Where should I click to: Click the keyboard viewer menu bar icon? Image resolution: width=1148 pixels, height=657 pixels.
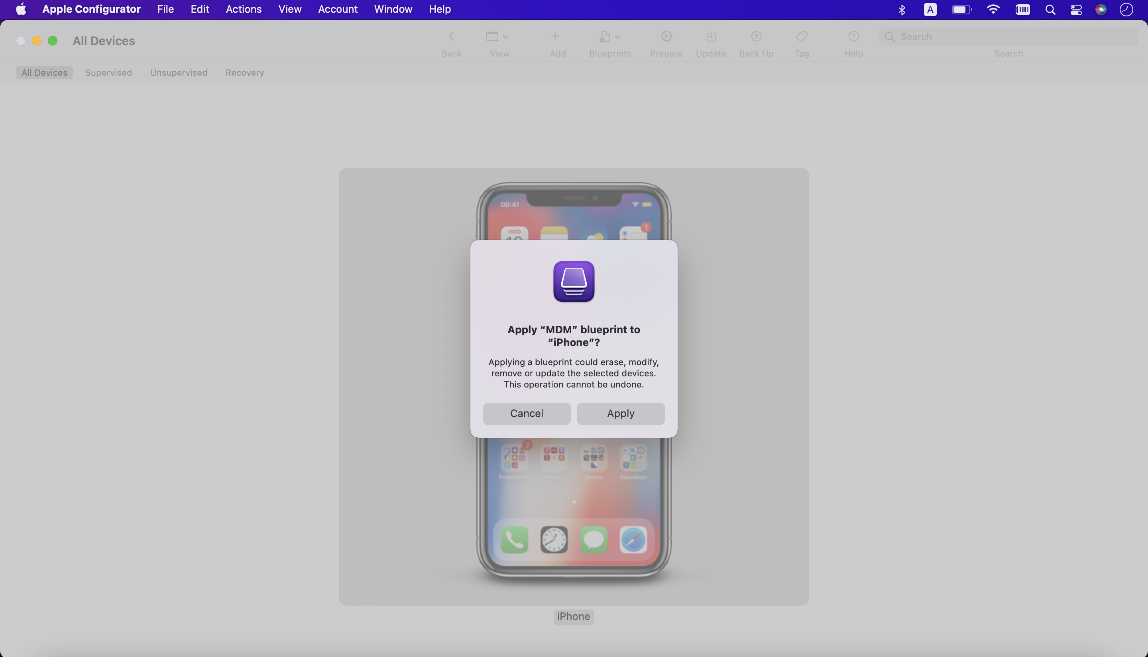coord(1023,10)
